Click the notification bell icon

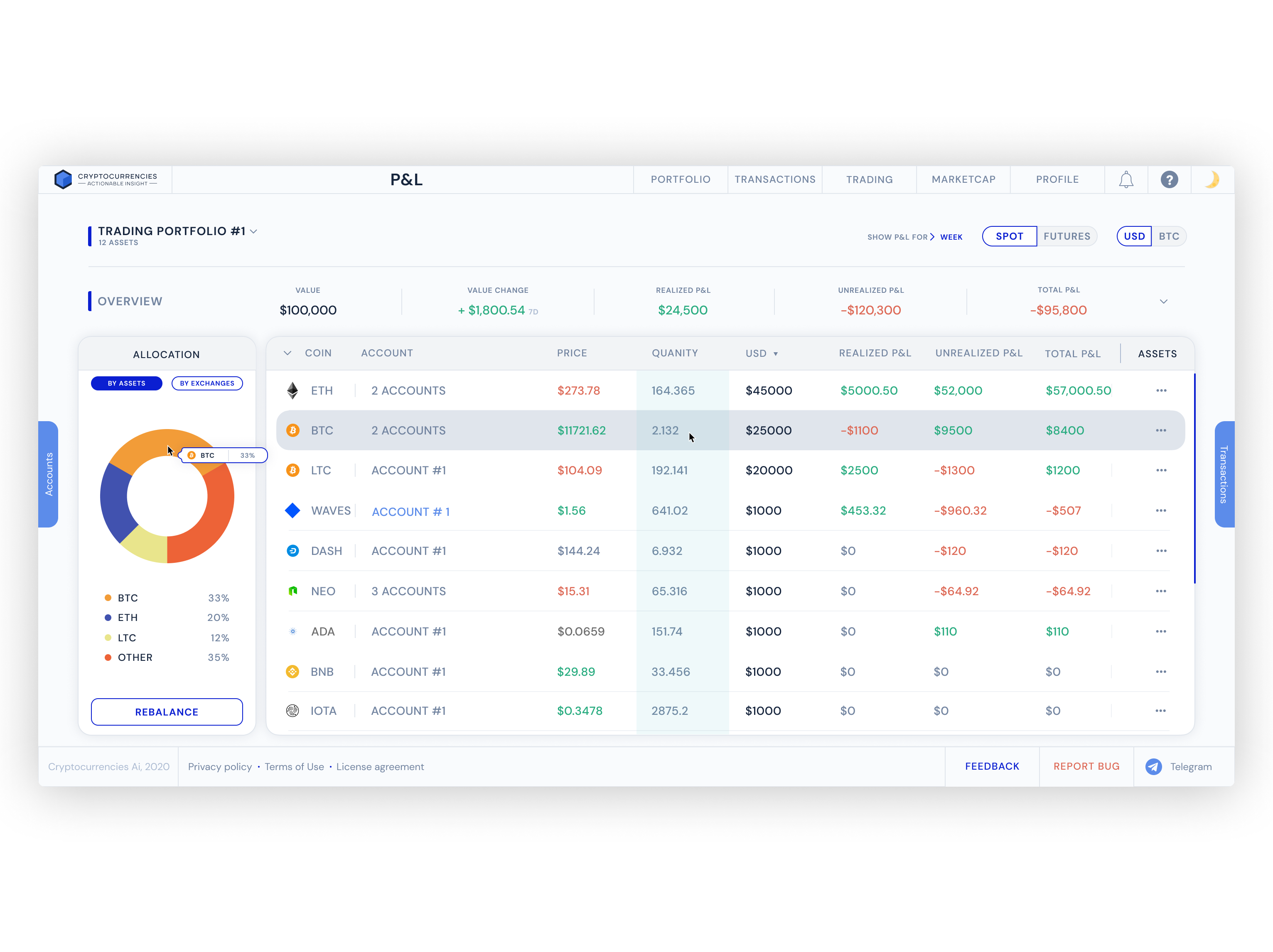click(x=1126, y=179)
